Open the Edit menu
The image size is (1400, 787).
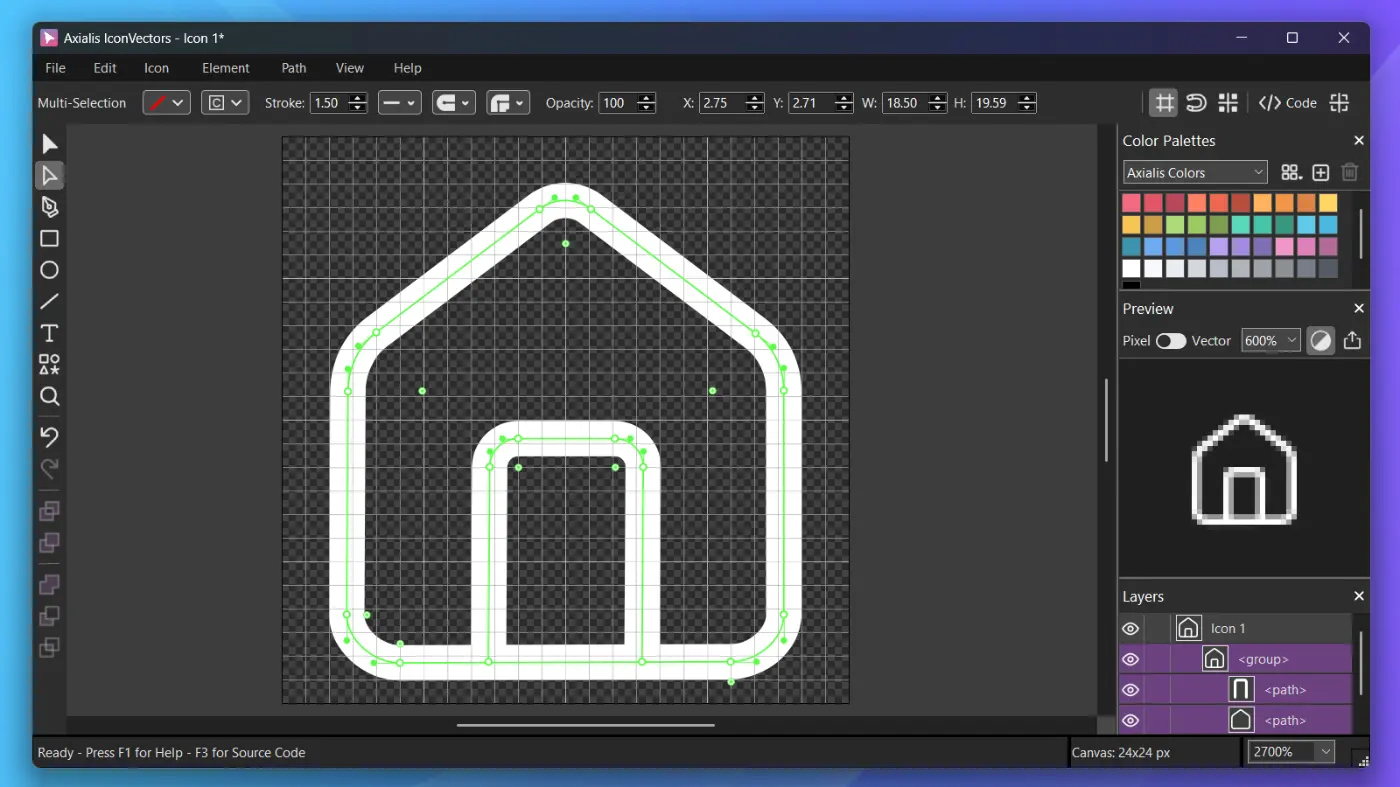coord(105,68)
